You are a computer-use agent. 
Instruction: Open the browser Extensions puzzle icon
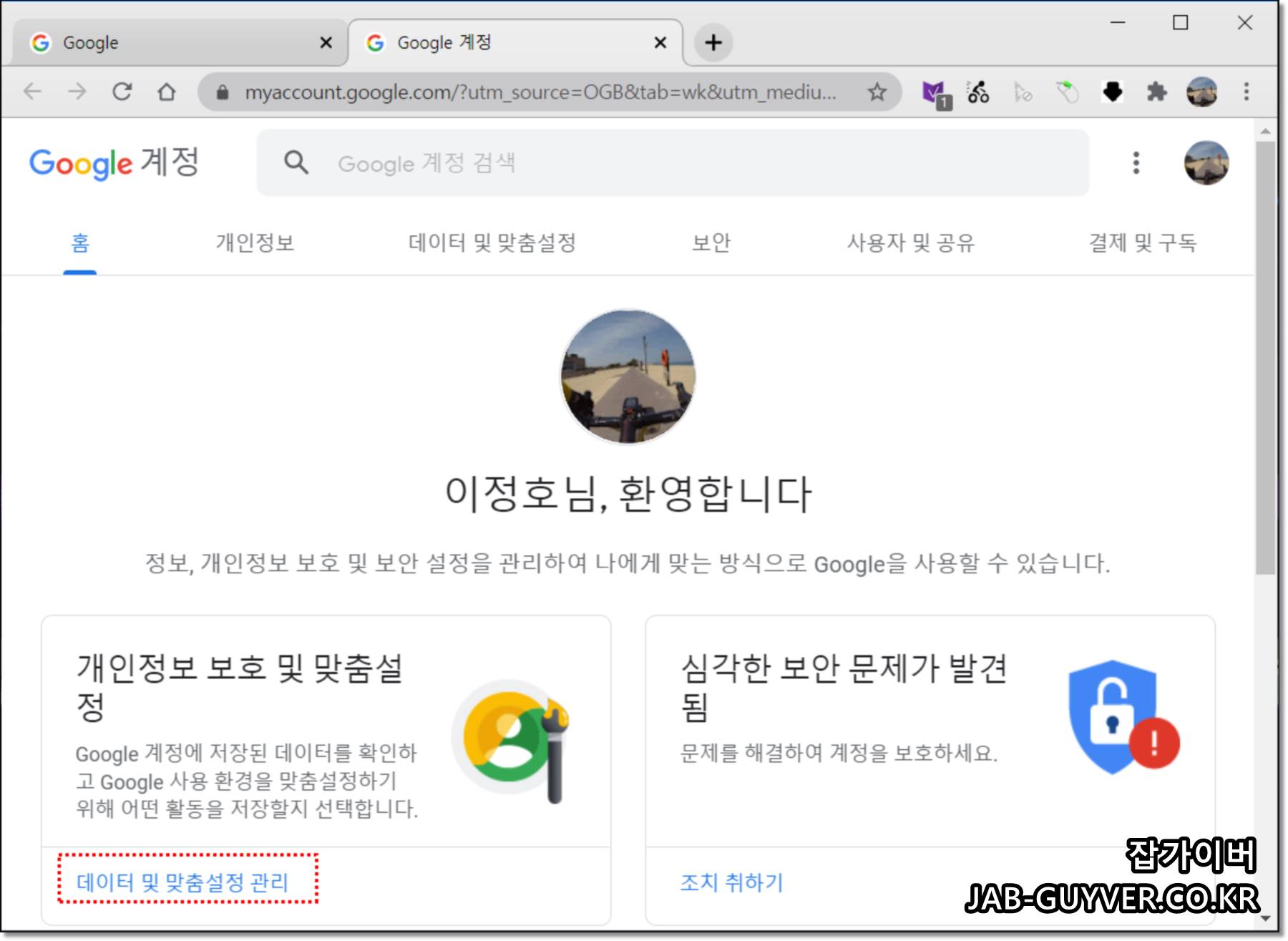[1157, 92]
